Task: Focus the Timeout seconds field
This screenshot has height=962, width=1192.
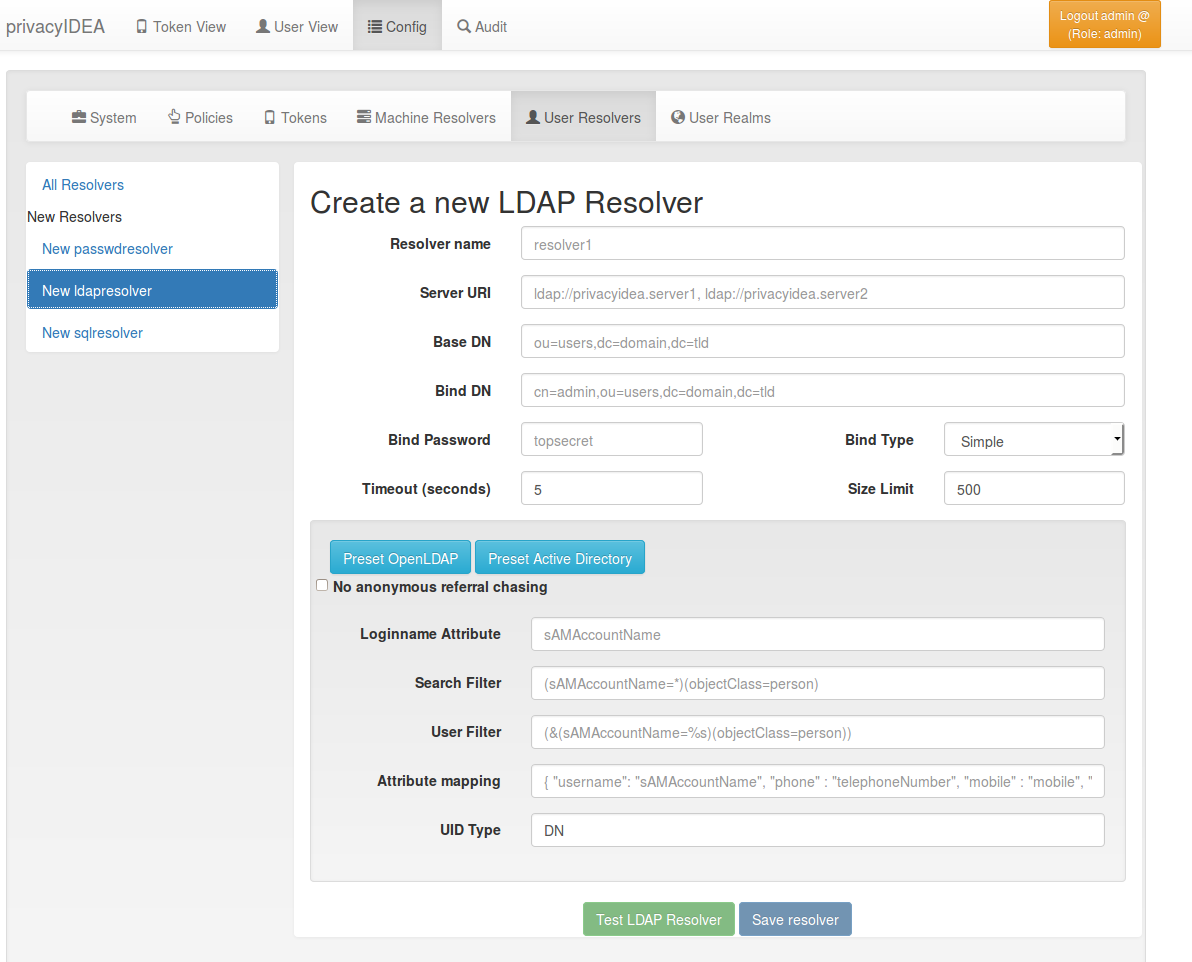Action: (612, 488)
